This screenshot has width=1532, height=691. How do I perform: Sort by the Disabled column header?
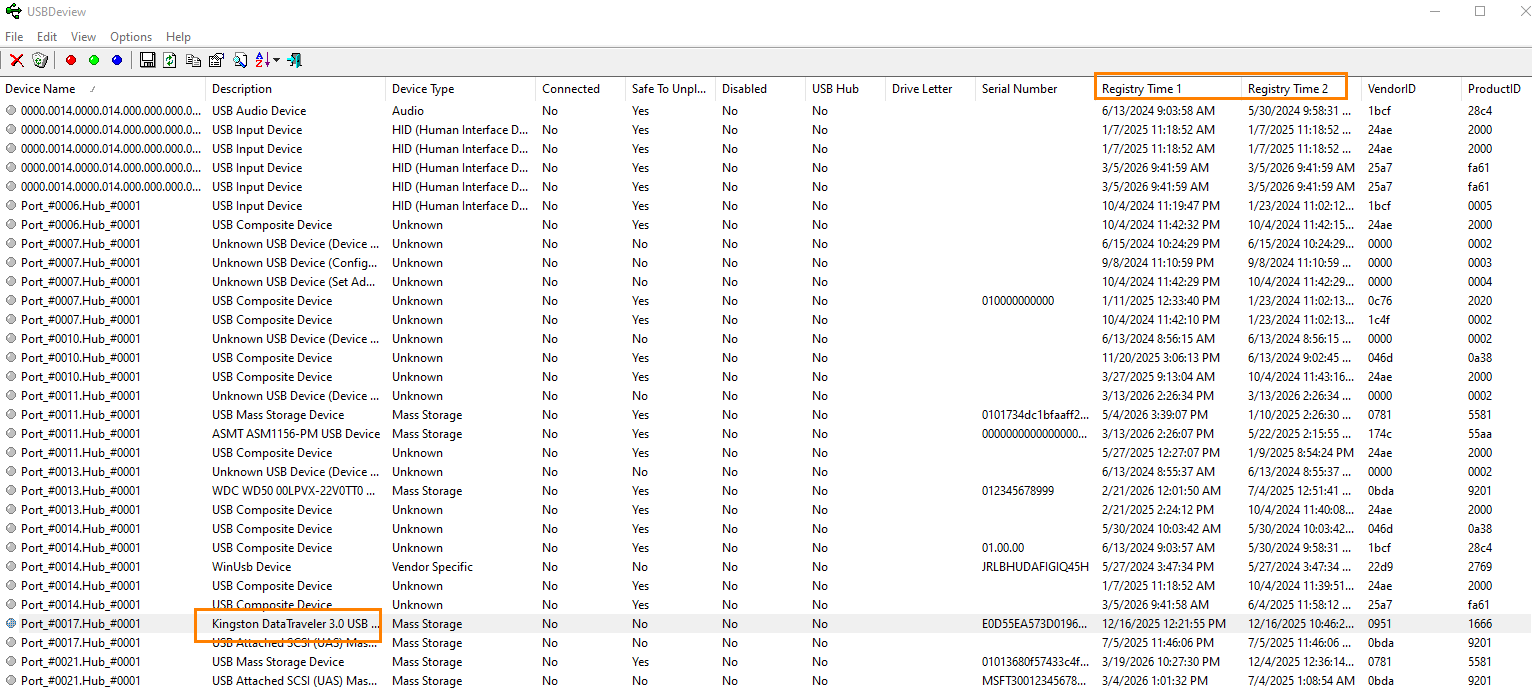pos(761,89)
